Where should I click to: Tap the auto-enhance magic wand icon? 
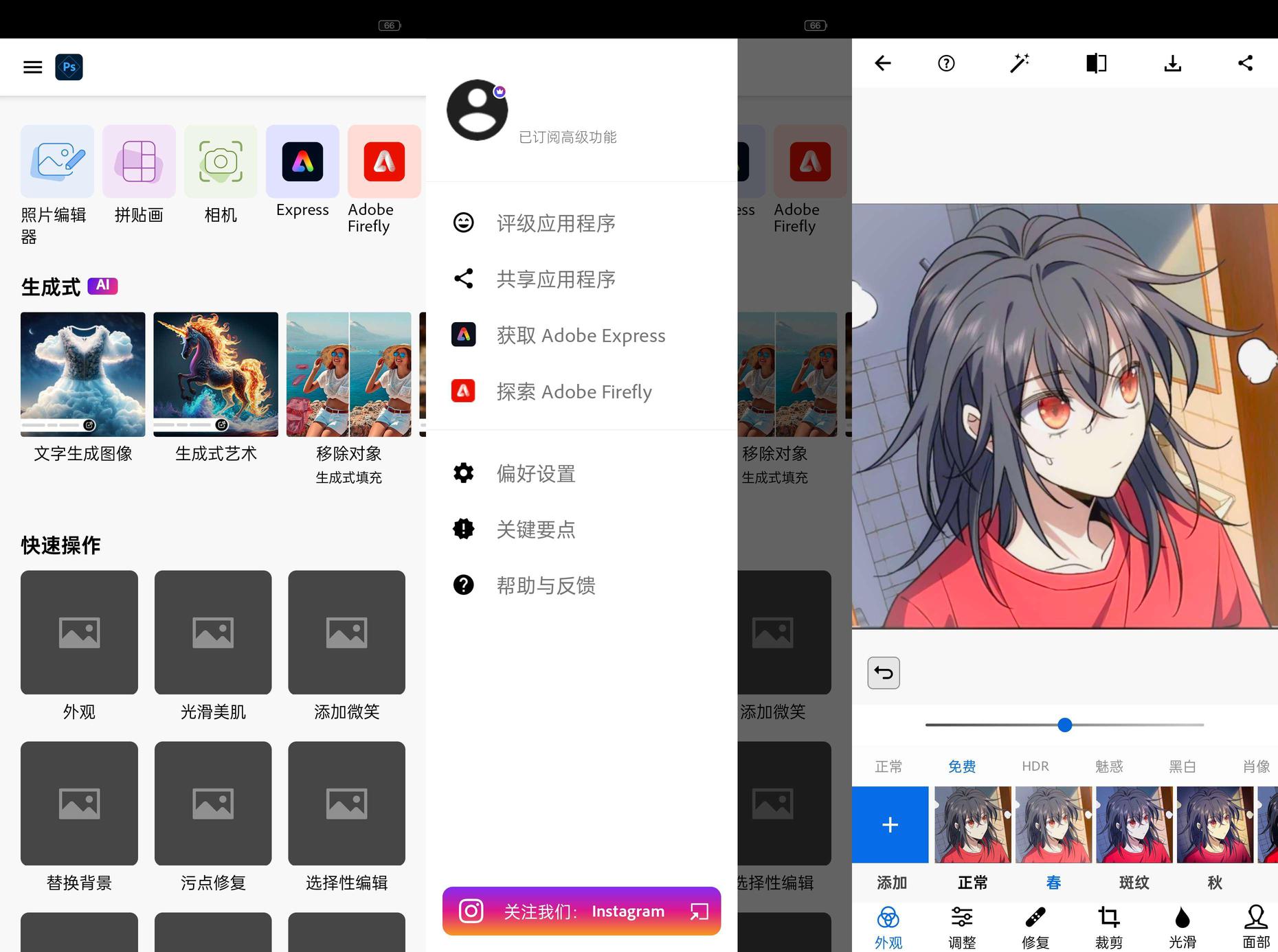click(1019, 63)
